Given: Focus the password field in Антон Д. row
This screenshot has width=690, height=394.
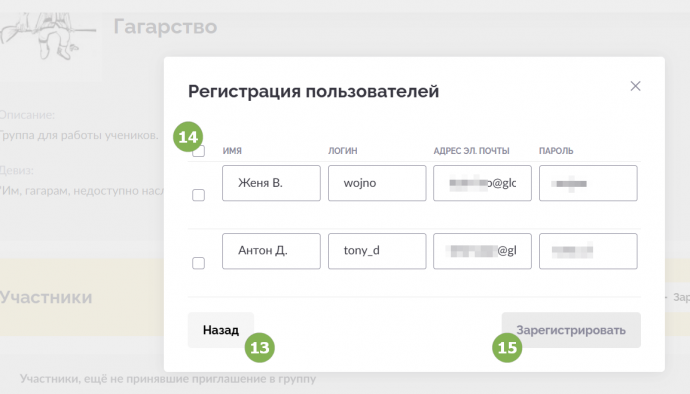Looking at the screenshot, I should tap(588, 251).
